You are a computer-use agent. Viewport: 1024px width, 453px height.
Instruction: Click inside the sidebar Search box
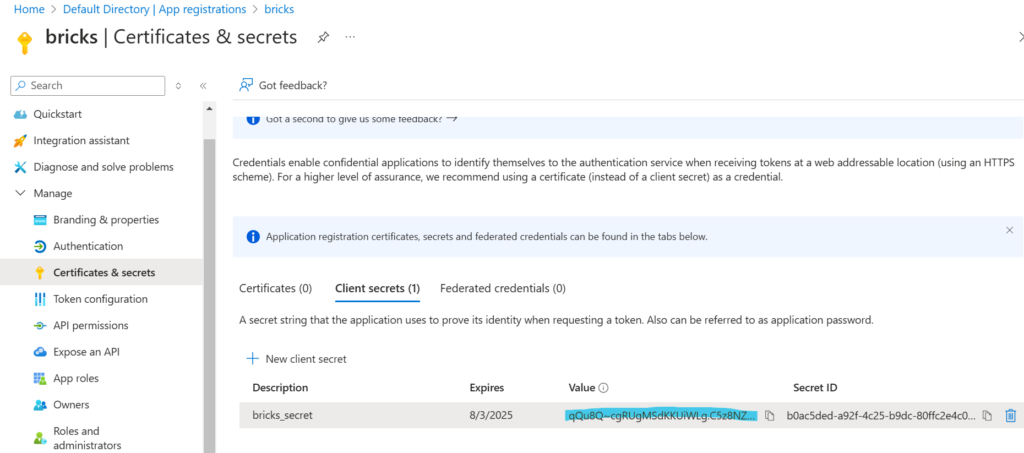pyautogui.click(x=90, y=86)
